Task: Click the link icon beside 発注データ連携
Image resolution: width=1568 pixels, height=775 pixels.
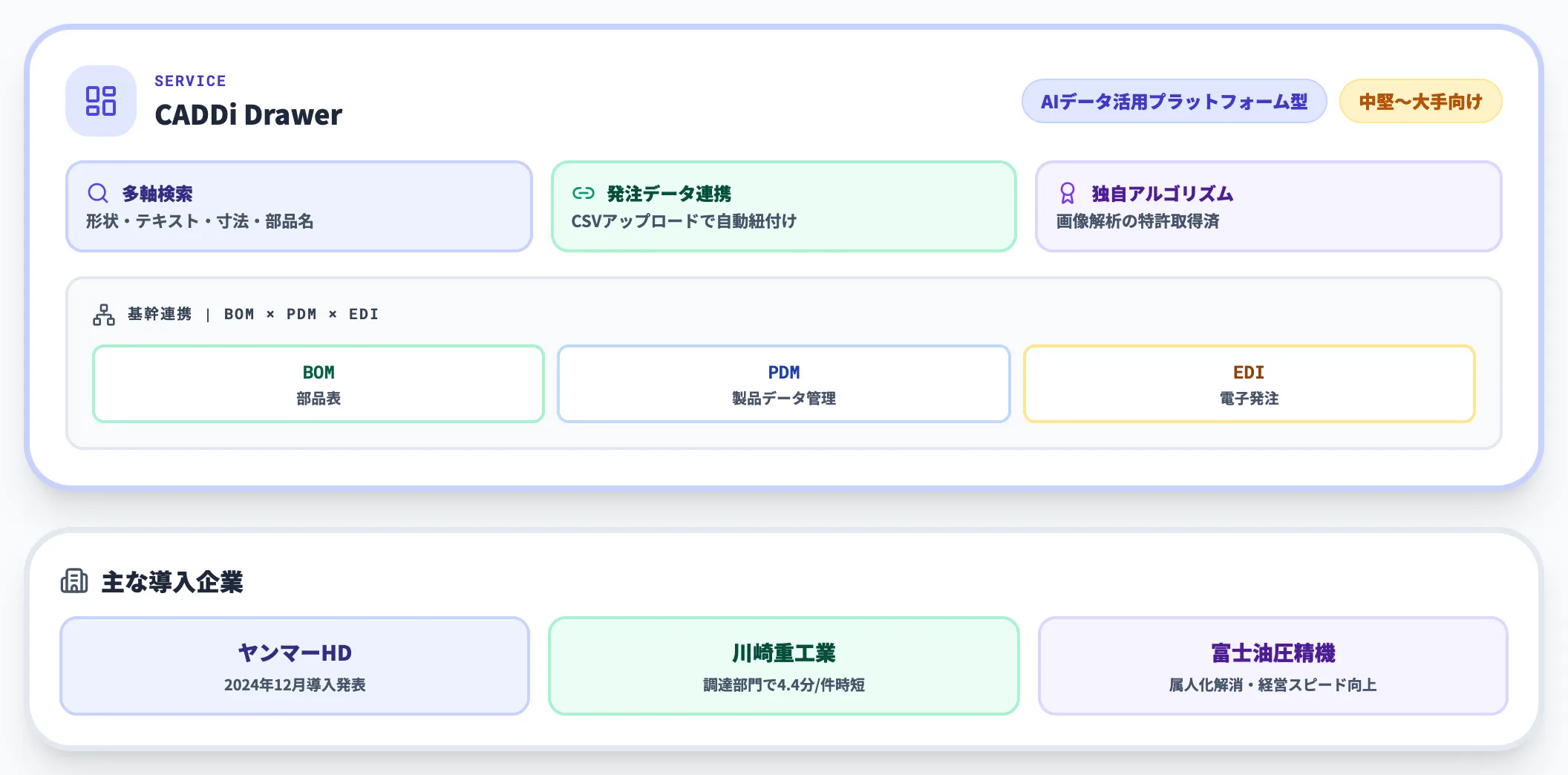Action: click(x=581, y=193)
